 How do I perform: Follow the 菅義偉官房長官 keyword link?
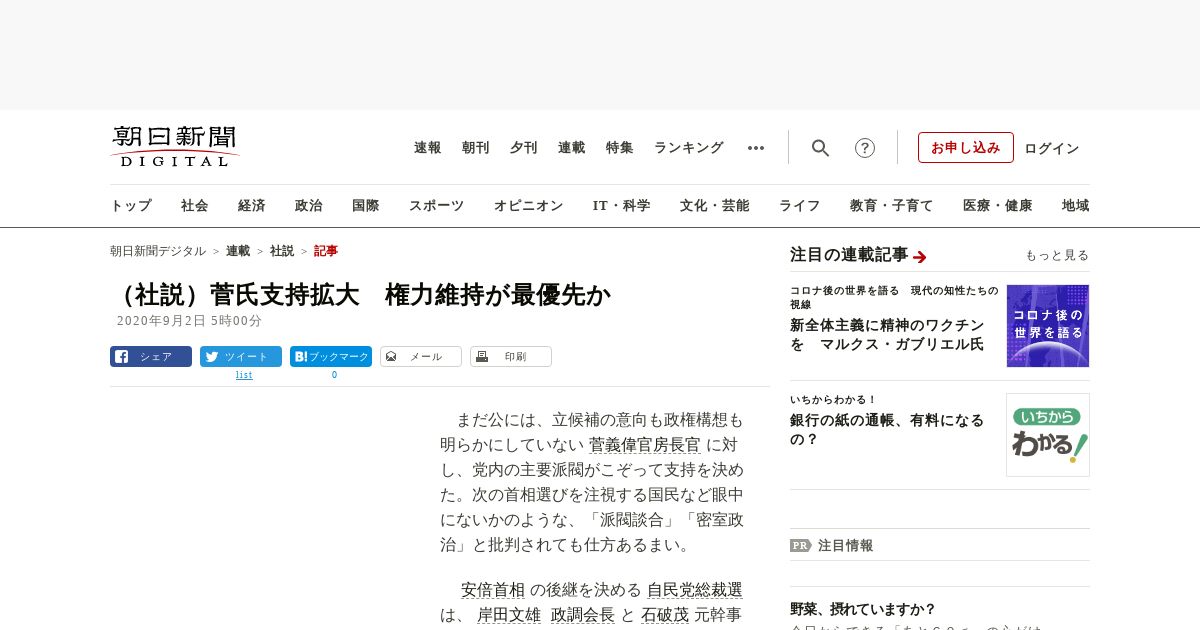(x=645, y=445)
